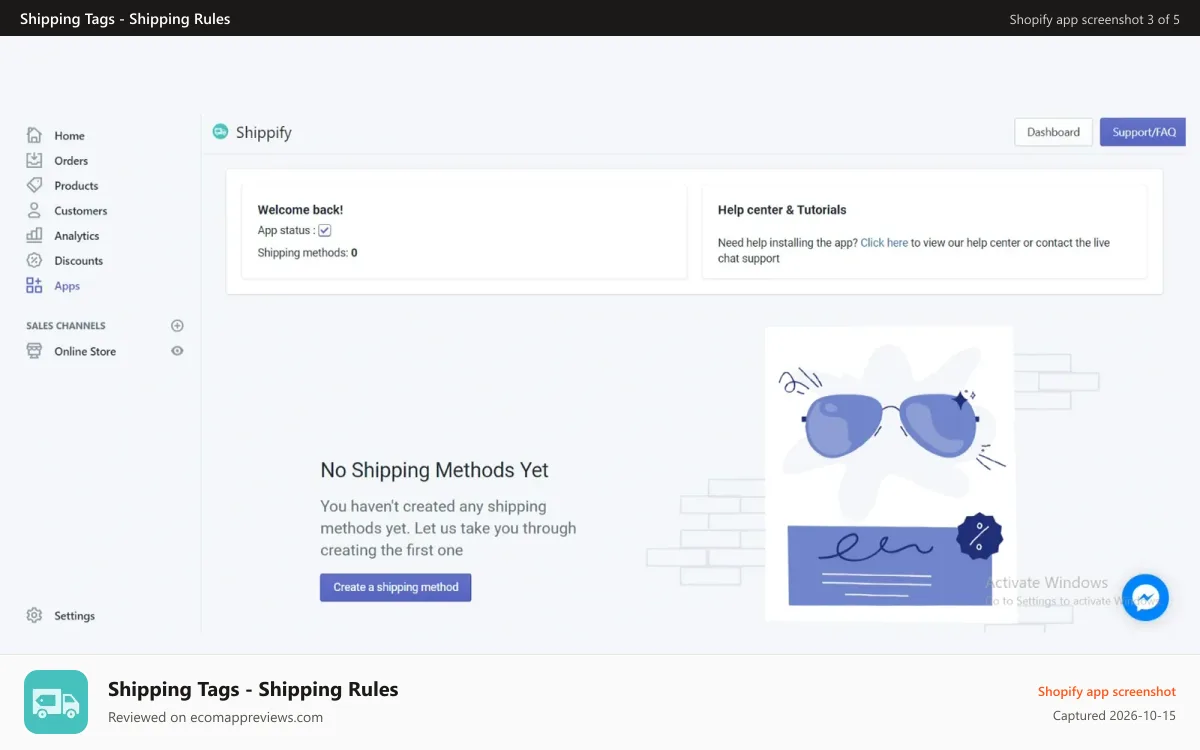1200x750 pixels.
Task: Click the Shippify app title text
Action: (264, 132)
